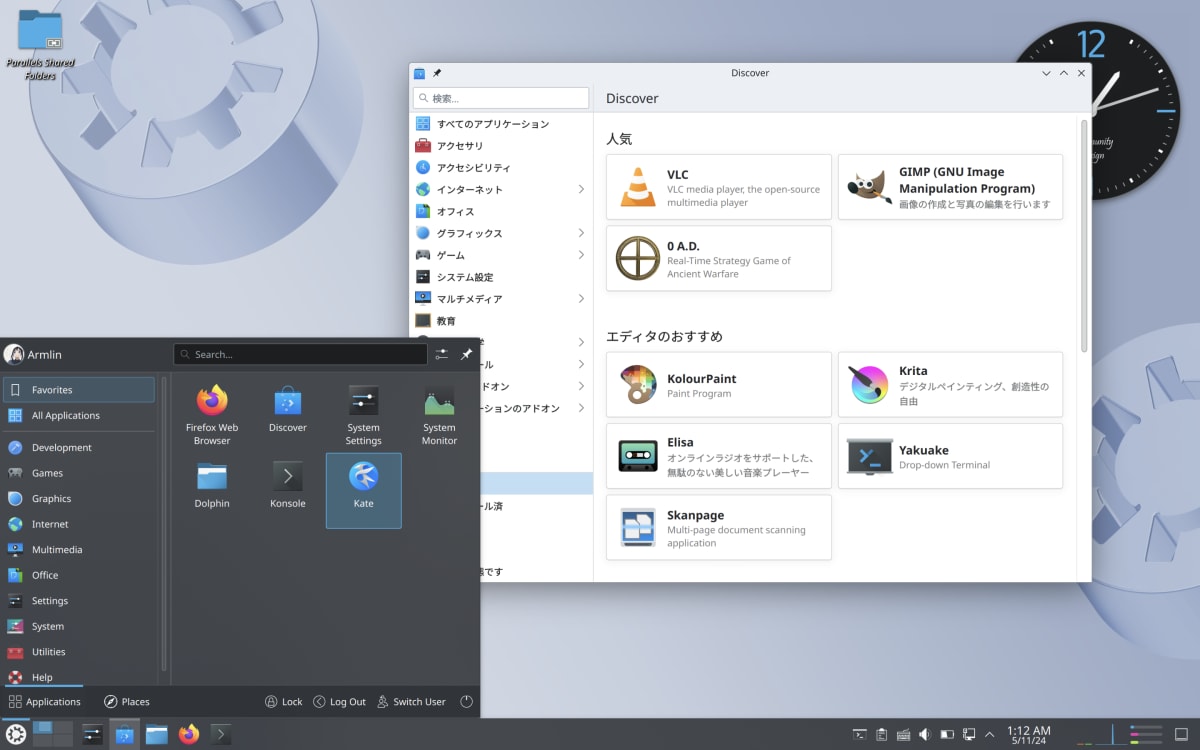Click the Lock button
The image size is (1200, 750).
point(283,702)
